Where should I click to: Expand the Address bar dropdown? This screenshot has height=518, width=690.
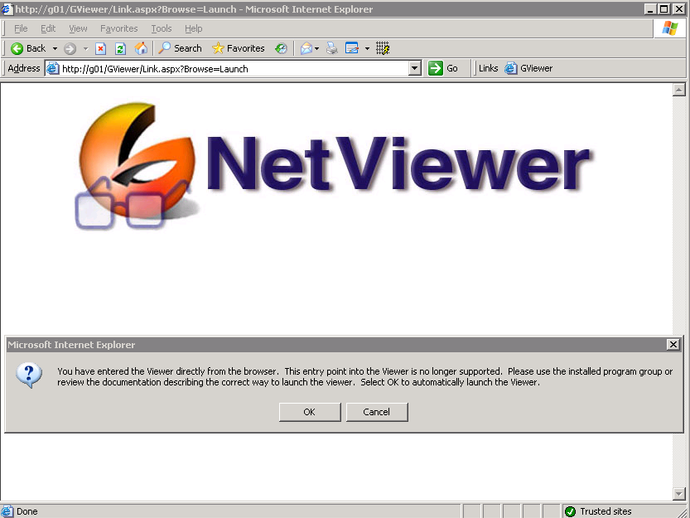click(415, 69)
